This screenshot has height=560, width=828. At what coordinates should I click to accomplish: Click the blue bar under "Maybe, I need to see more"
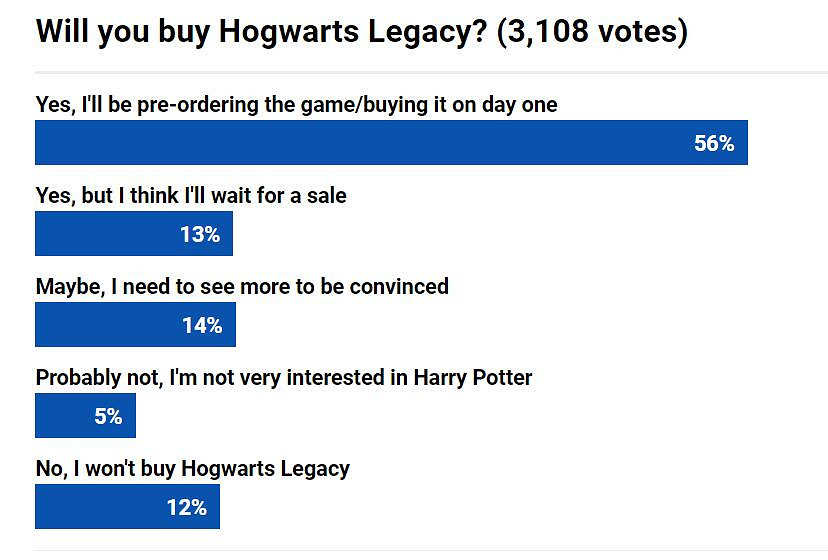tap(100, 325)
